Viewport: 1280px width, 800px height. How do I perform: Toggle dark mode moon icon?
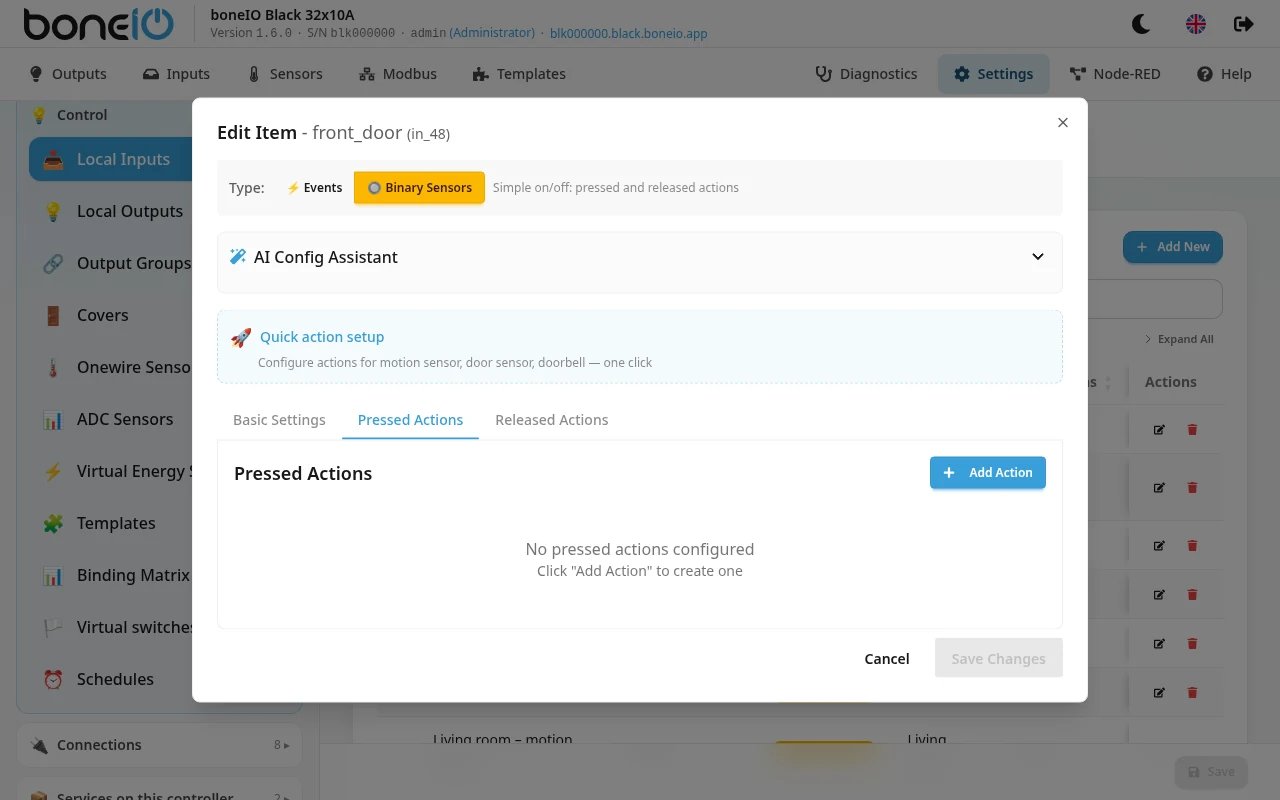point(1140,23)
